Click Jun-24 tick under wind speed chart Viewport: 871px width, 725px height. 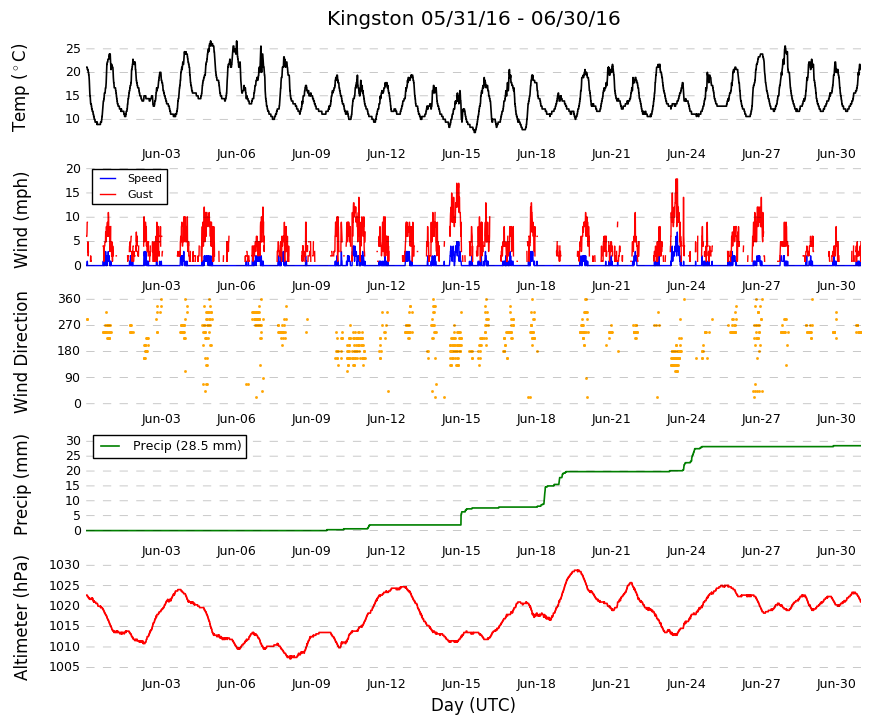[x=686, y=286]
